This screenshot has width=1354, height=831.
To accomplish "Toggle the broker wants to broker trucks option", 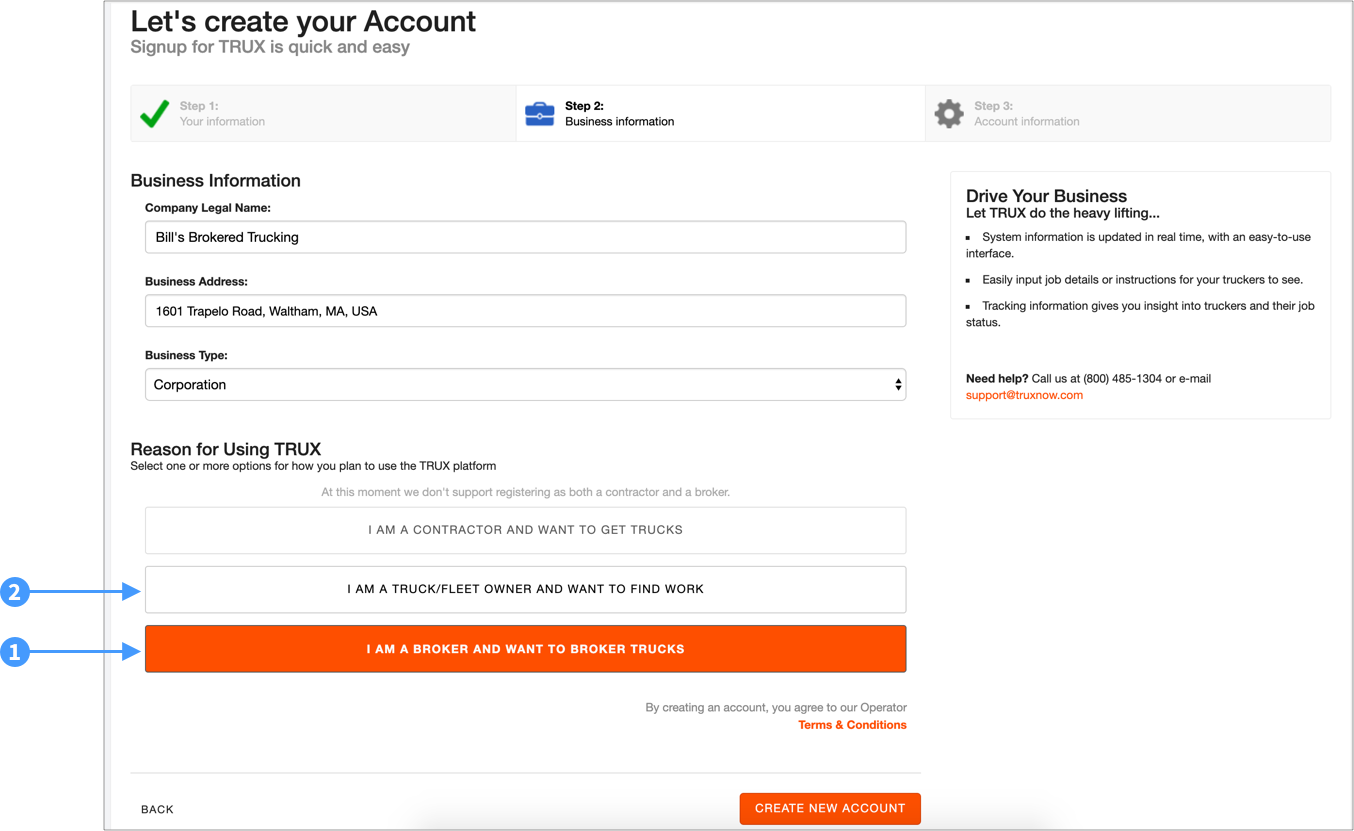I will coord(525,649).
